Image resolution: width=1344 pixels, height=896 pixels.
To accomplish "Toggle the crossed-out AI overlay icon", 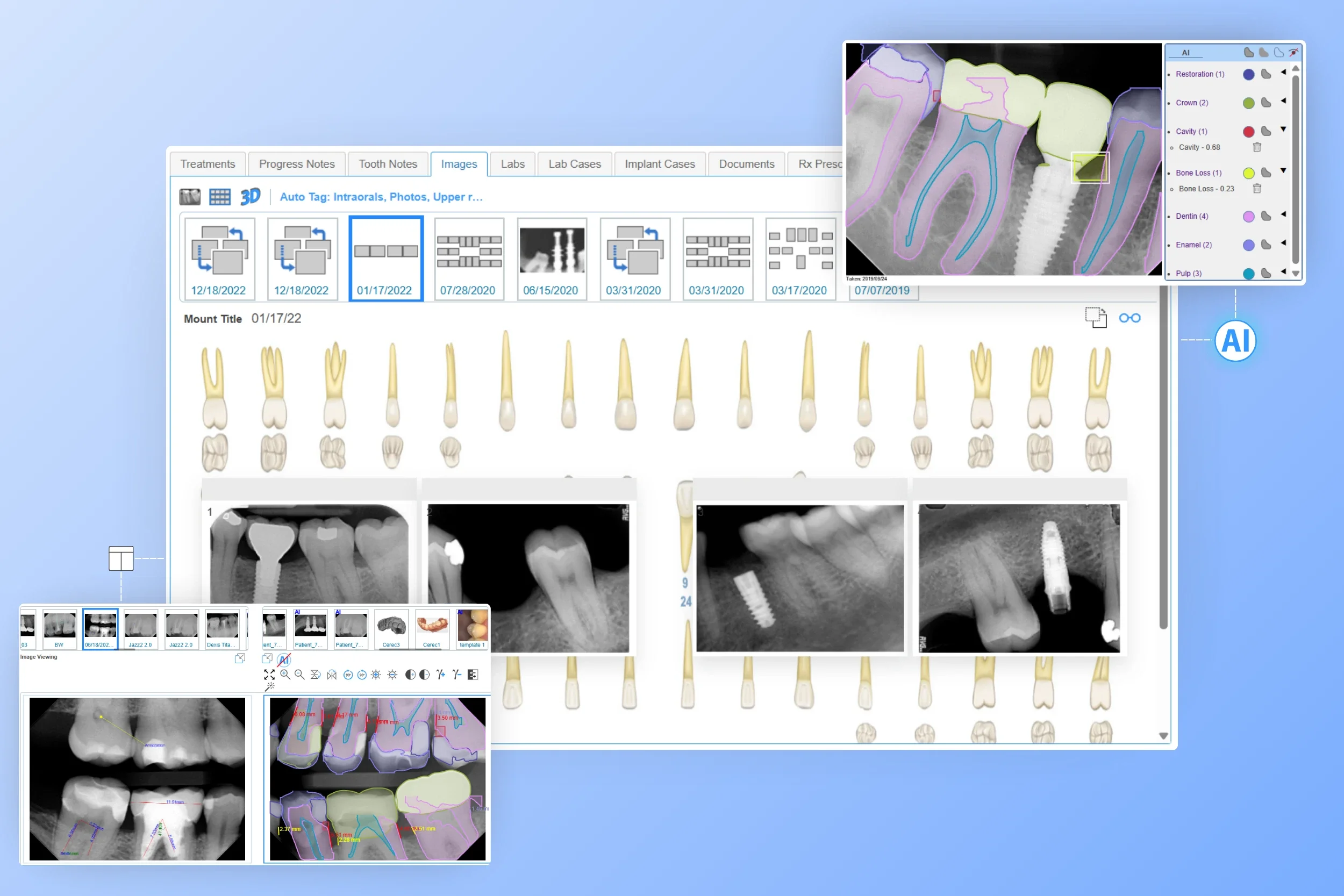I will tap(284, 661).
